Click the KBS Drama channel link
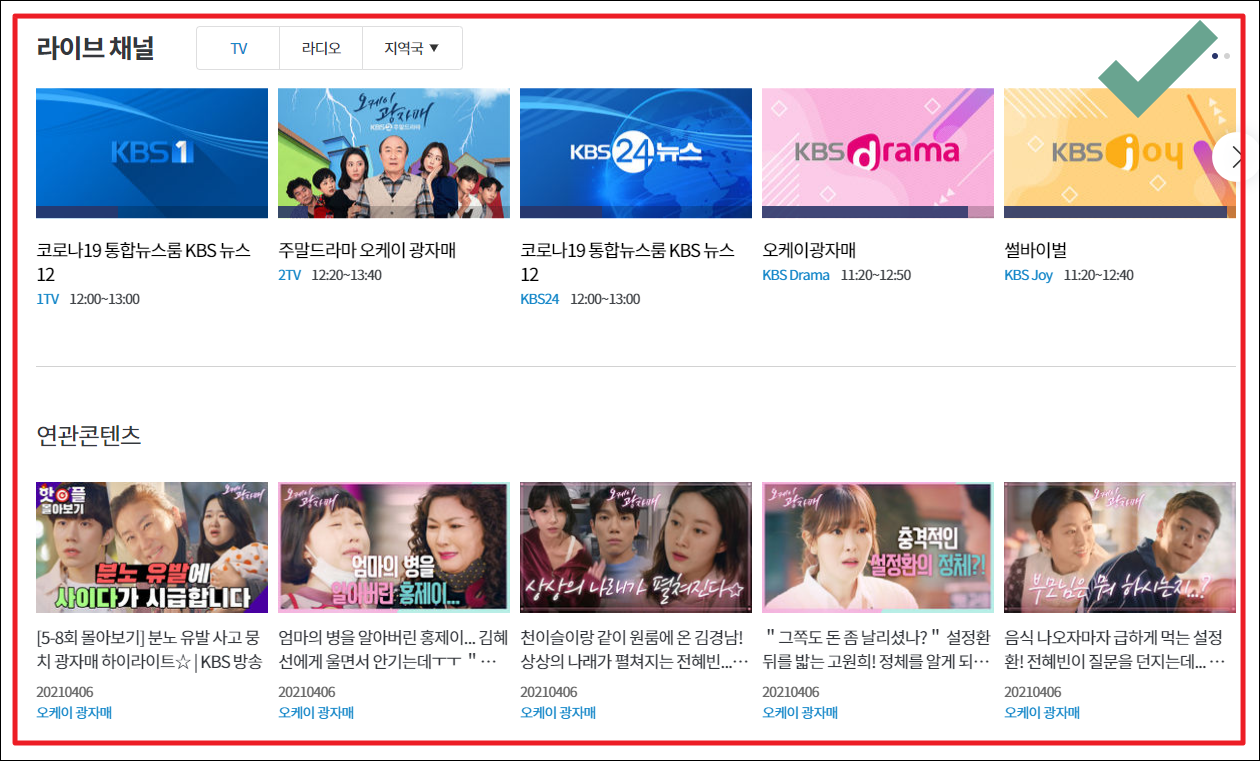Image resolution: width=1260 pixels, height=761 pixels. coord(796,275)
